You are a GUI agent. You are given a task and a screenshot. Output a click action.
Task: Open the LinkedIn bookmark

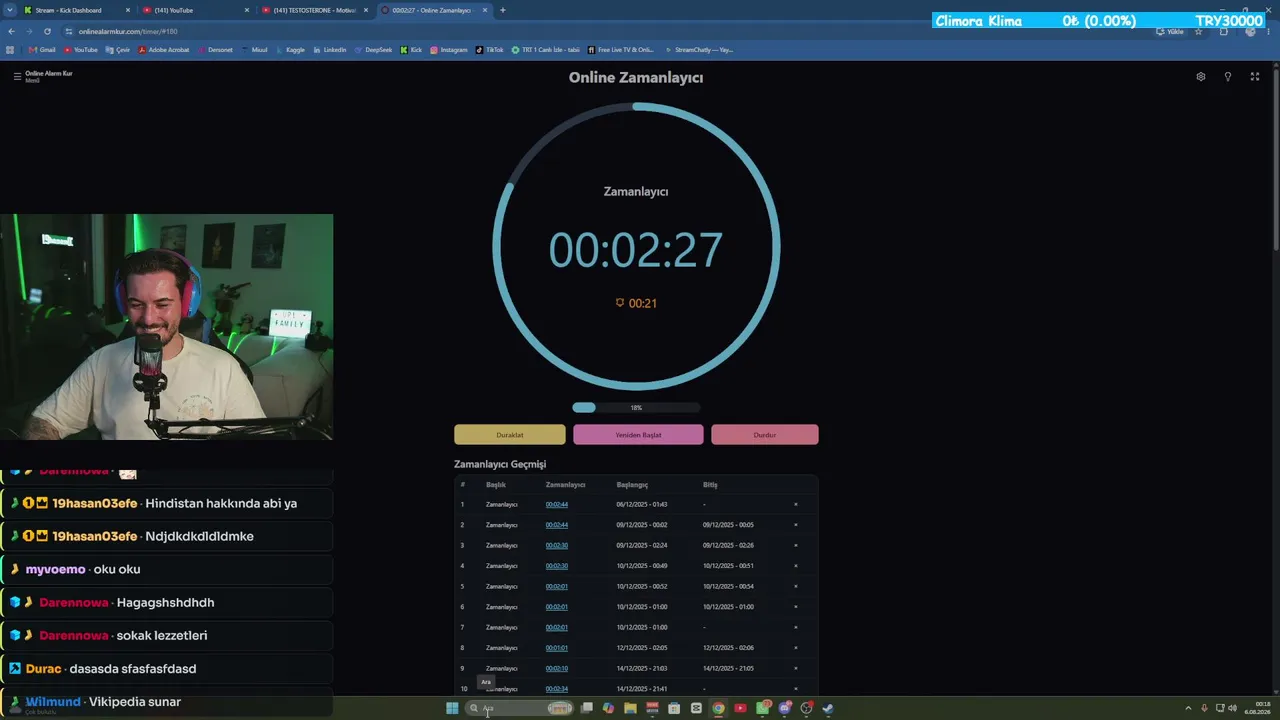[x=329, y=49]
